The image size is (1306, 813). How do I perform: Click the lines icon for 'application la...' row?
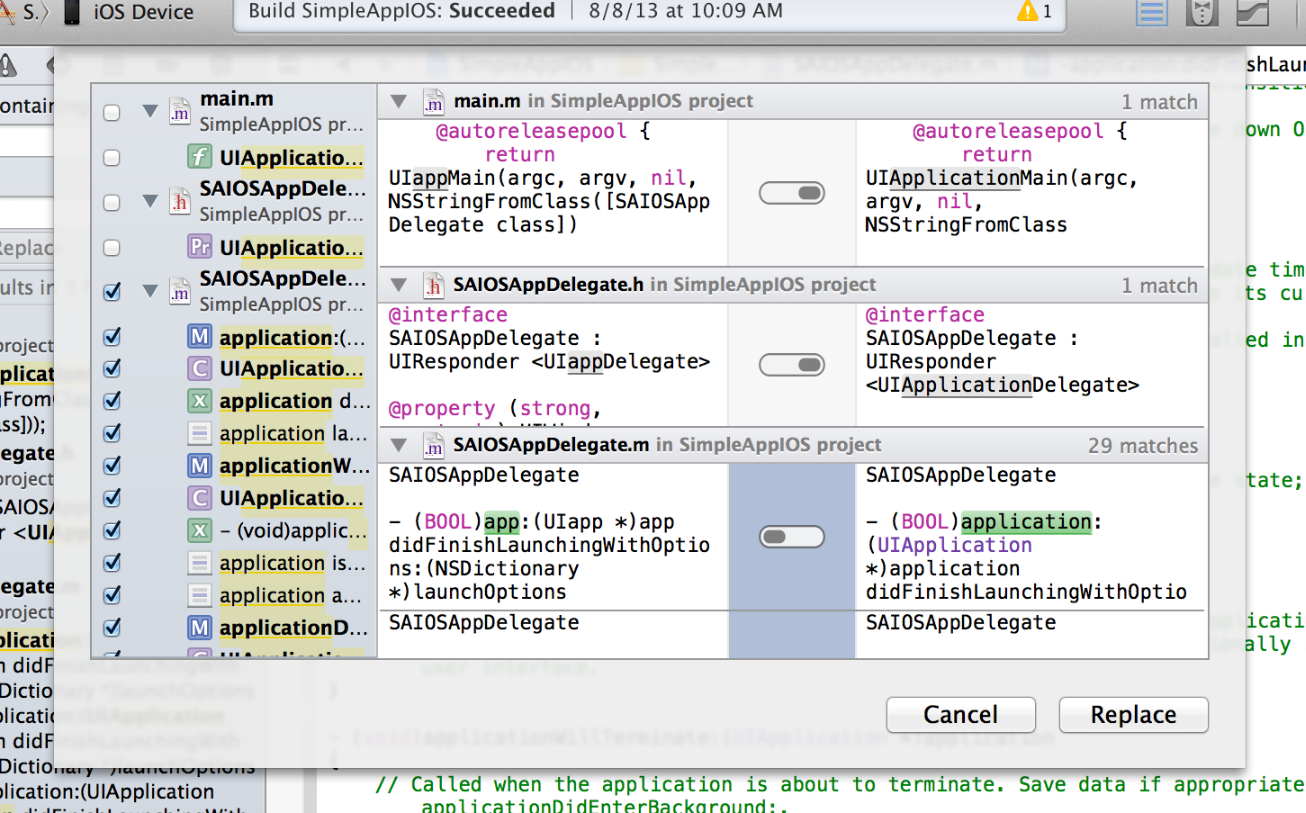coord(200,433)
